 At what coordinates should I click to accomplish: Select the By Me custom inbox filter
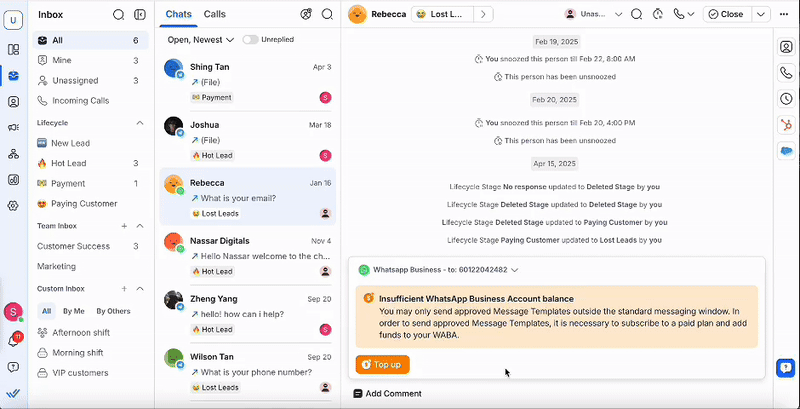(74, 311)
